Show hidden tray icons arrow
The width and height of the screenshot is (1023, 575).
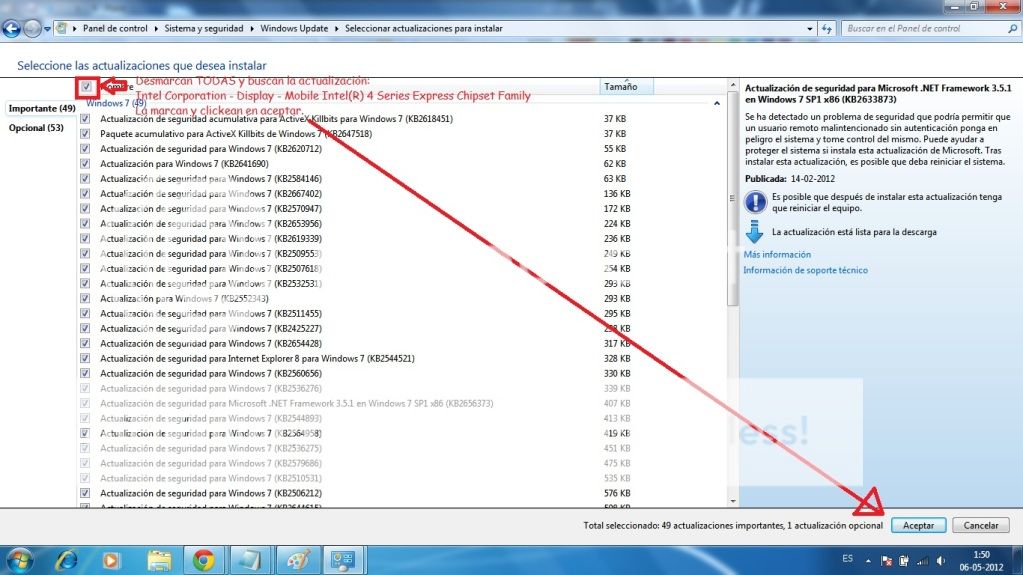pyautogui.click(x=868, y=561)
